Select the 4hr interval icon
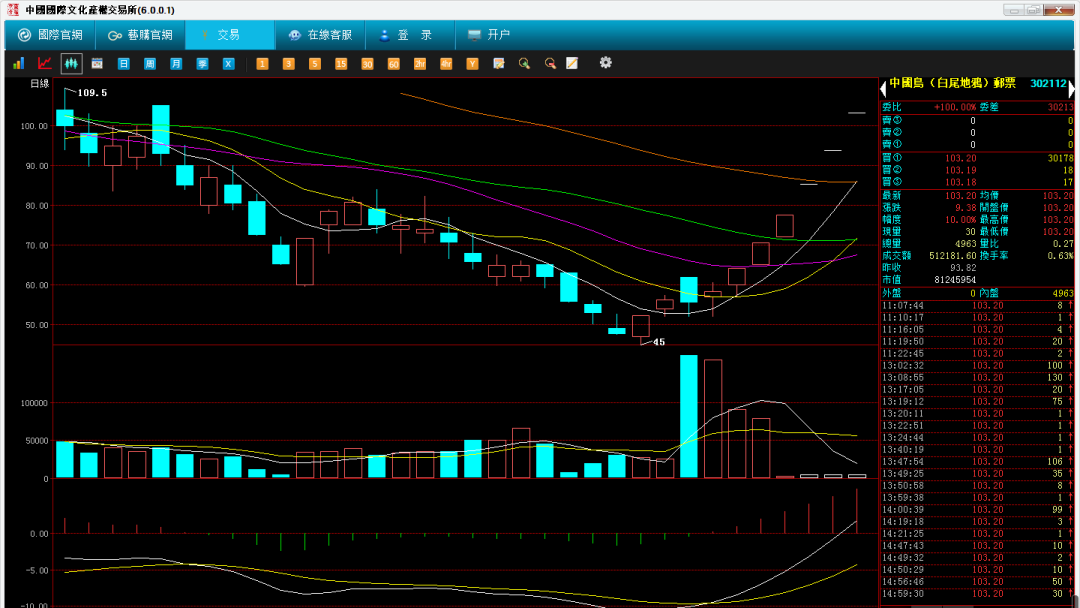The width and height of the screenshot is (1080, 608). tap(446, 63)
